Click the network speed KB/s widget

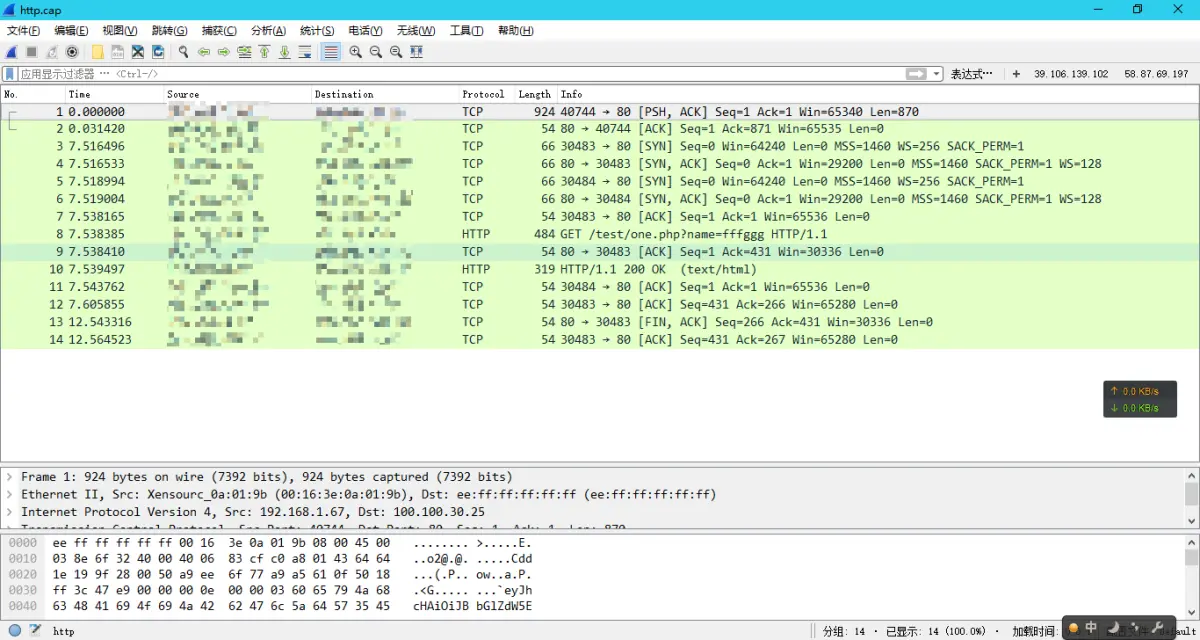pyautogui.click(x=1138, y=400)
